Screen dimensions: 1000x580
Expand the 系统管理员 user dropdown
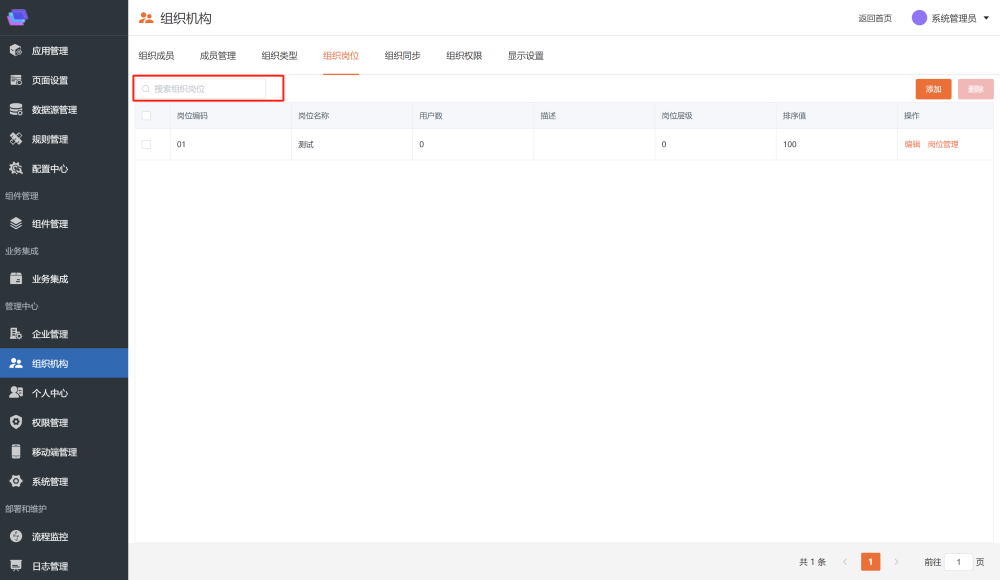point(985,18)
